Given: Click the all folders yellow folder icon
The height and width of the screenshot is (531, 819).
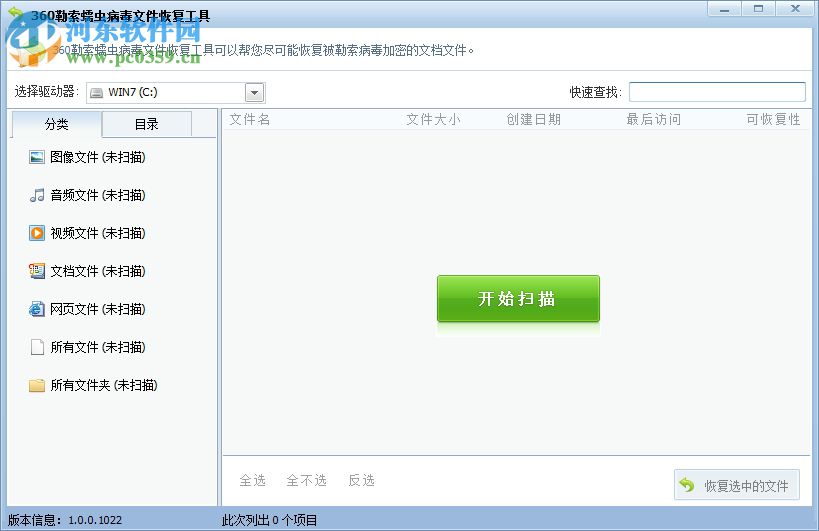Looking at the screenshot, I should (x=37, y=385).
